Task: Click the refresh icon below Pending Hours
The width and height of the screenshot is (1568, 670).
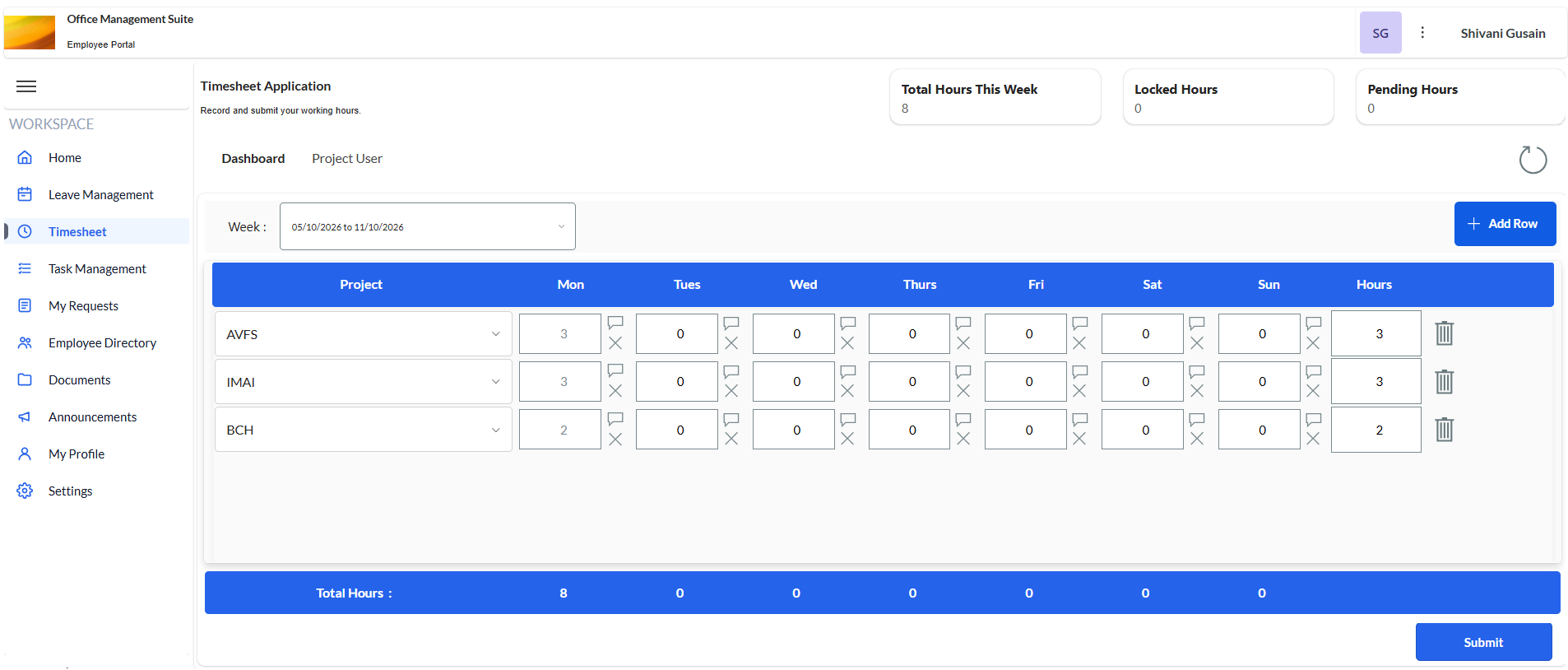Action: tap(1533, 160)
